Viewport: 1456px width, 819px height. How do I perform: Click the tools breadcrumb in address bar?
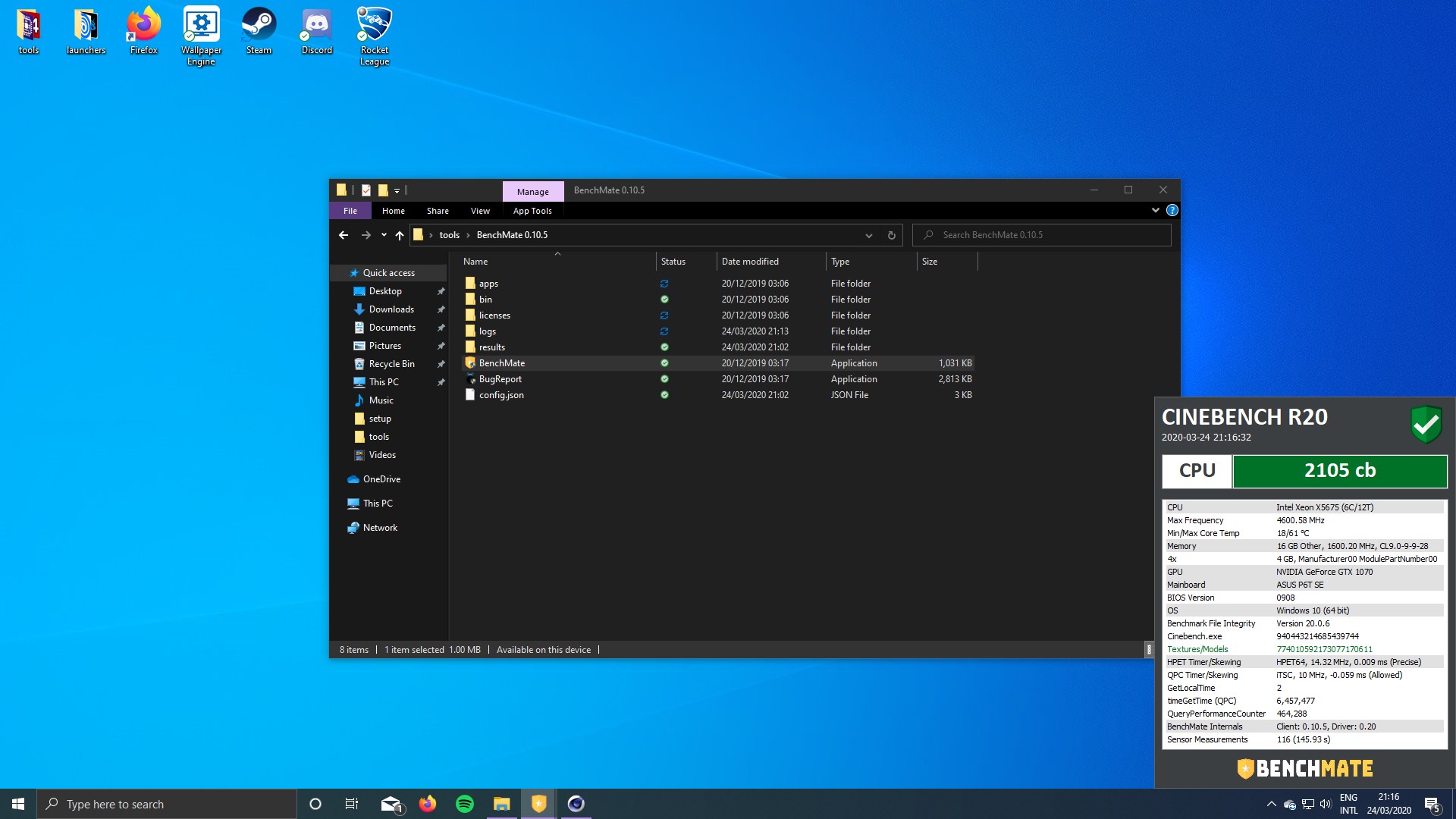coord(450,235)
